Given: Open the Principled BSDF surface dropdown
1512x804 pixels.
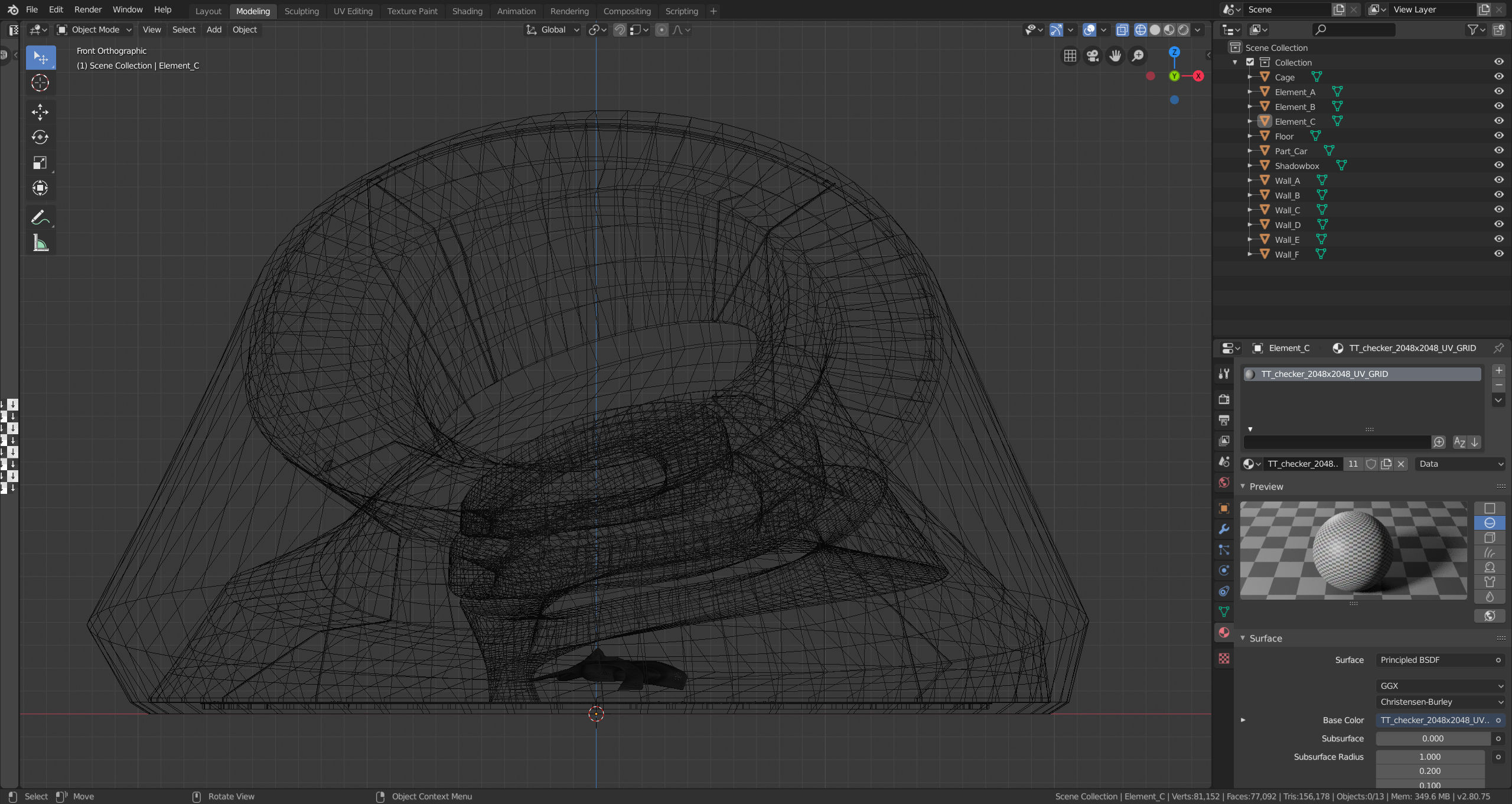Looking at the screenshot, I should pyautogui.click(x=1435, y=660).
